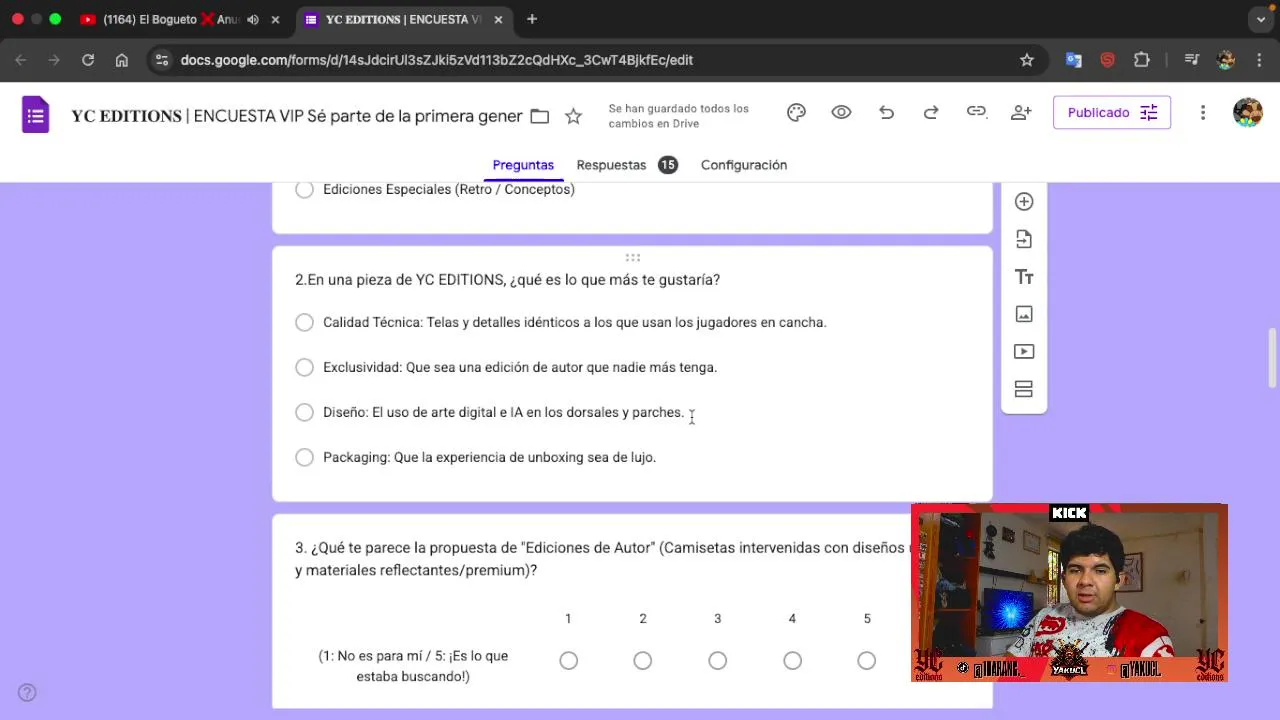Click the address bar URL
Screen dimensions: 1280x720
point(436,60)
